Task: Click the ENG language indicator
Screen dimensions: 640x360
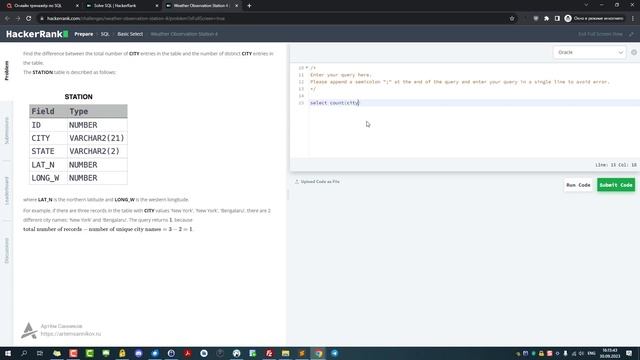Action: 591,353
